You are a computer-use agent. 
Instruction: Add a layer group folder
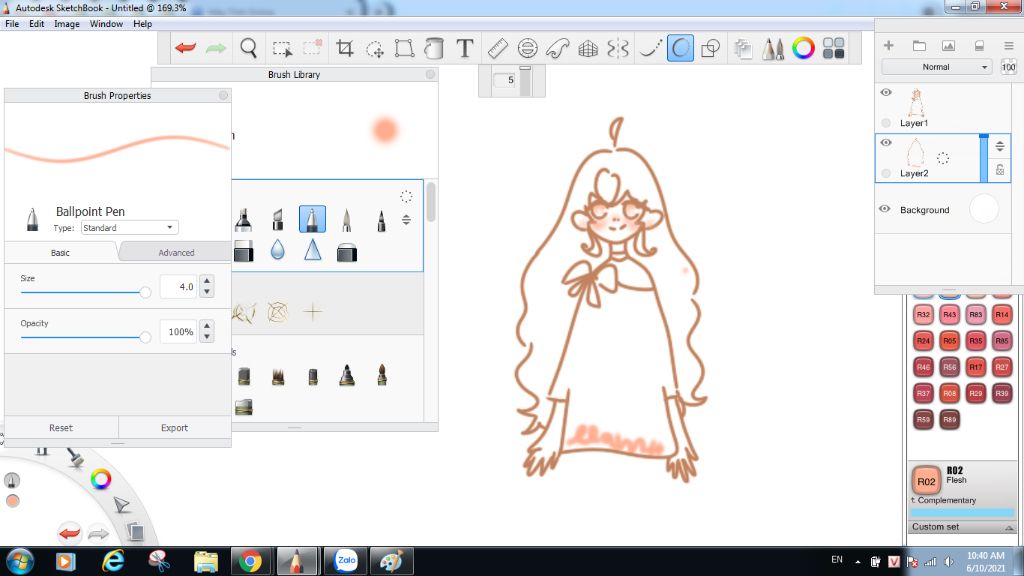point(919,46)
